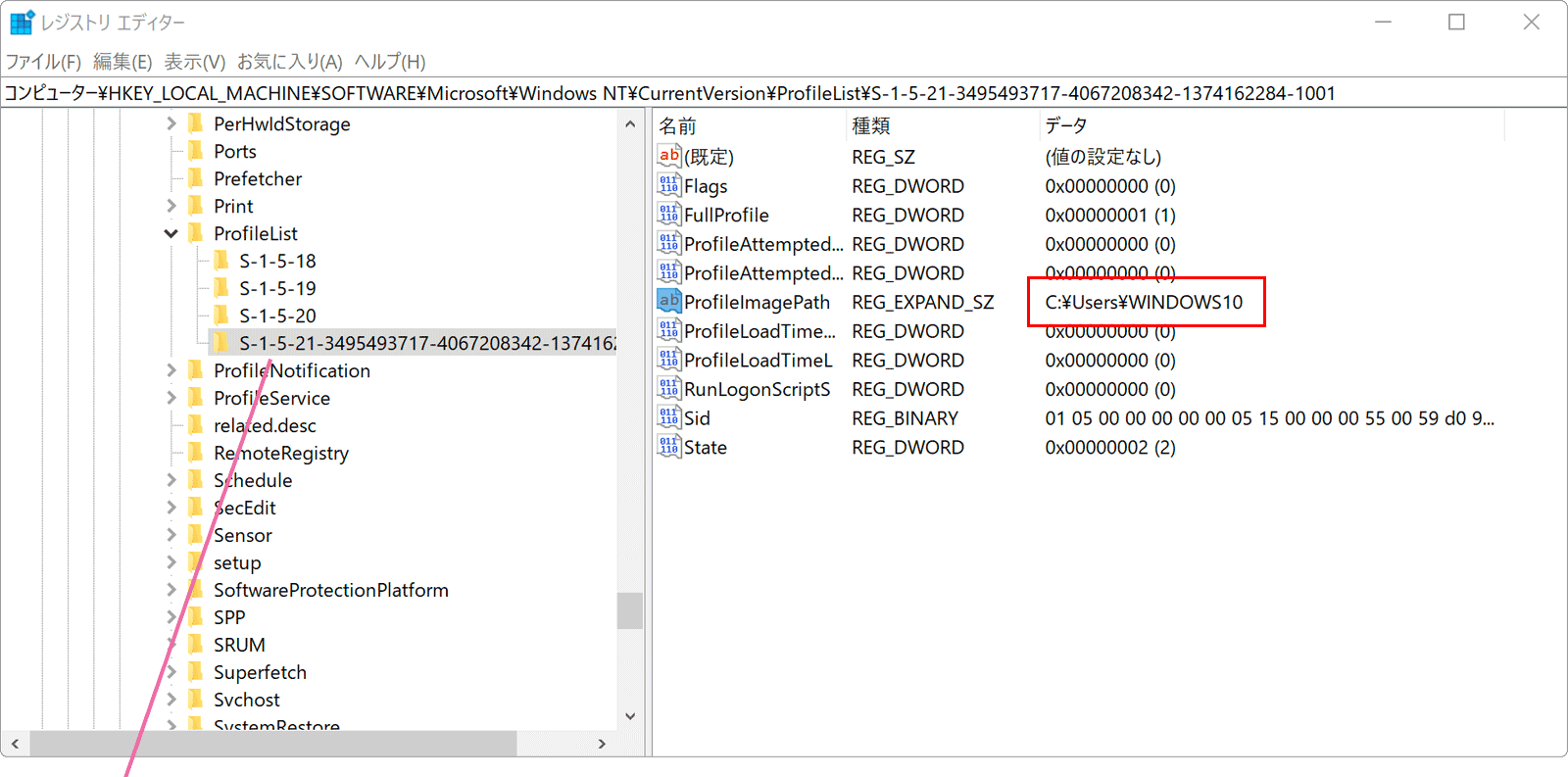Click the setup folder icon

coord(195,562)
